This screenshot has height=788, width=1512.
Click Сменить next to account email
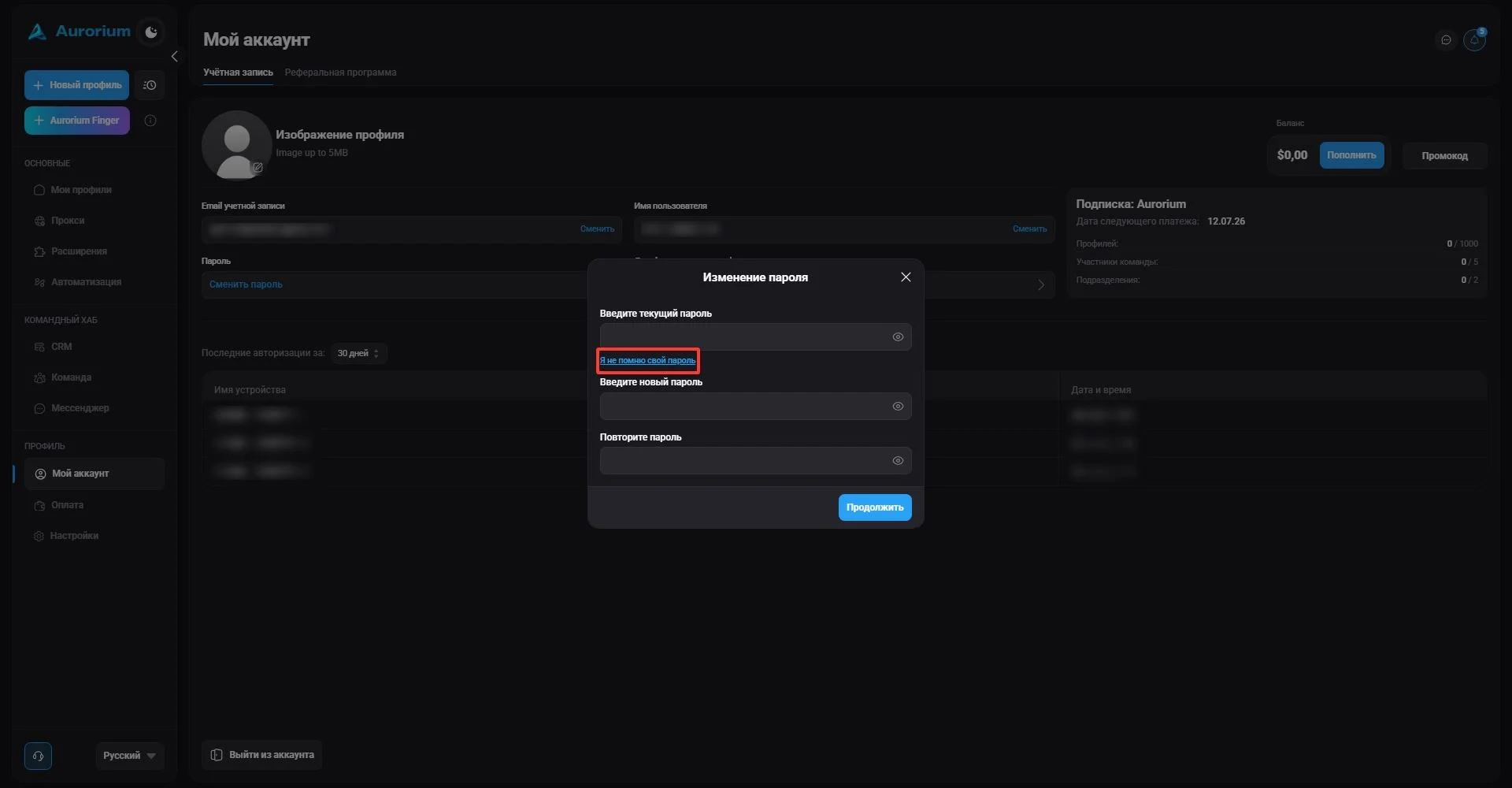pyautogui.click(x=597, y=229)
